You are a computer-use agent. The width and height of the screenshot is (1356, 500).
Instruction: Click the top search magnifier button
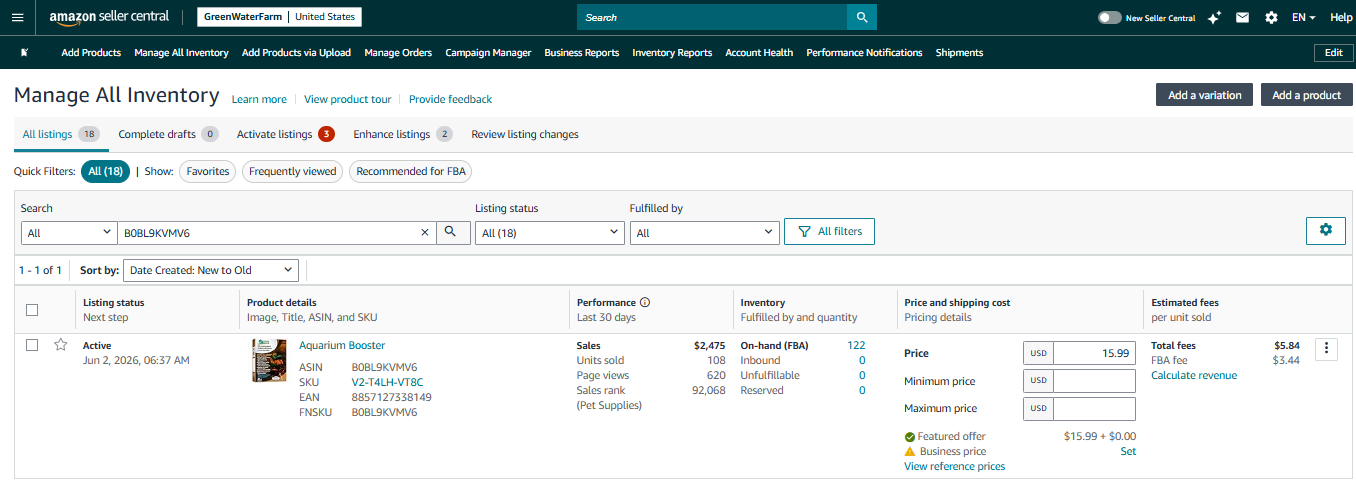tap(862, 17)
